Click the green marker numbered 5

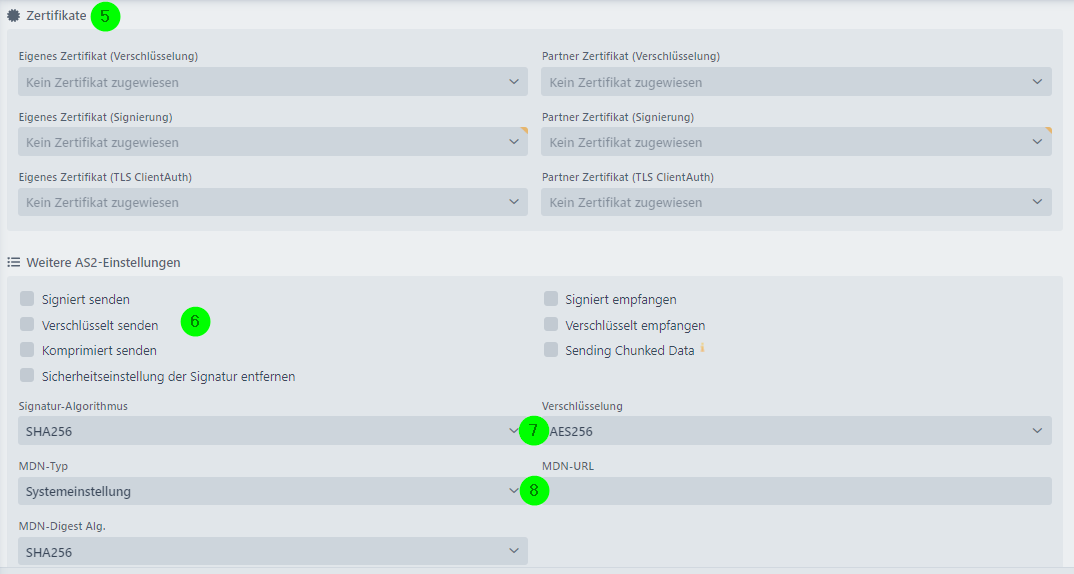point(105,16)
